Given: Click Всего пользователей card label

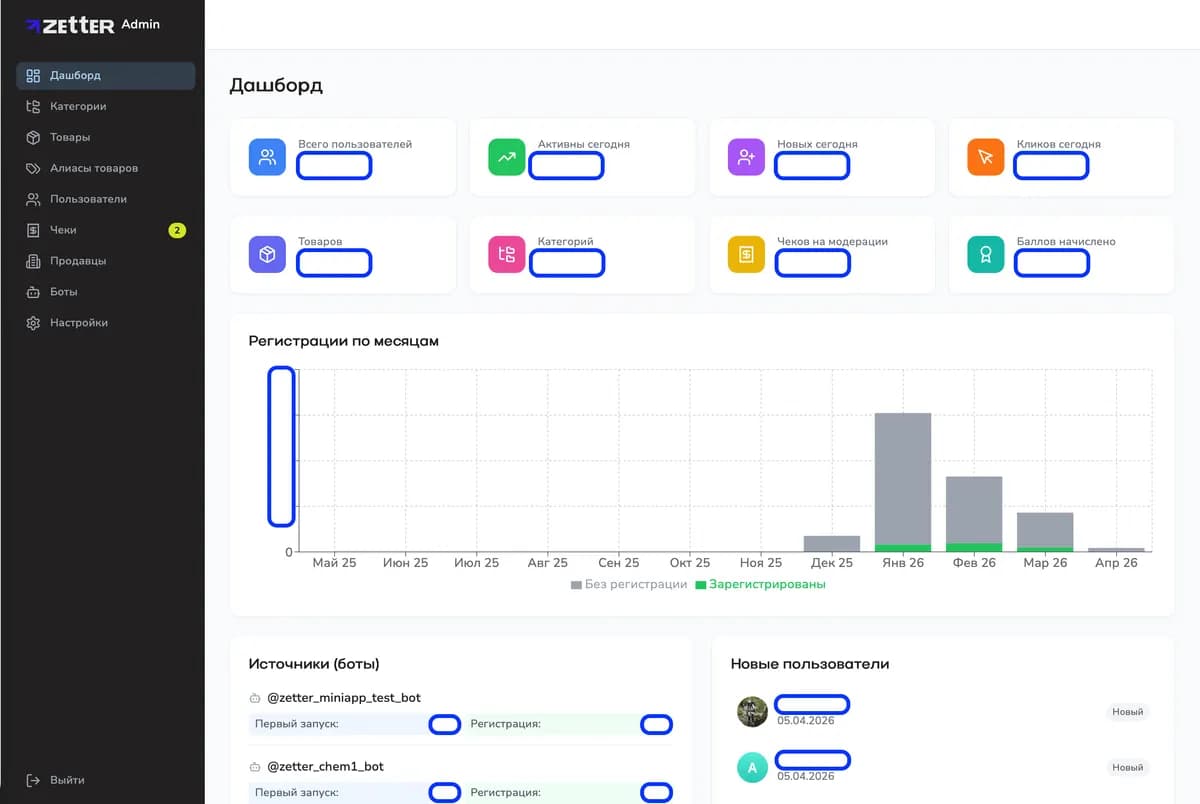Looking at the screenshot, I should point(355,144).
